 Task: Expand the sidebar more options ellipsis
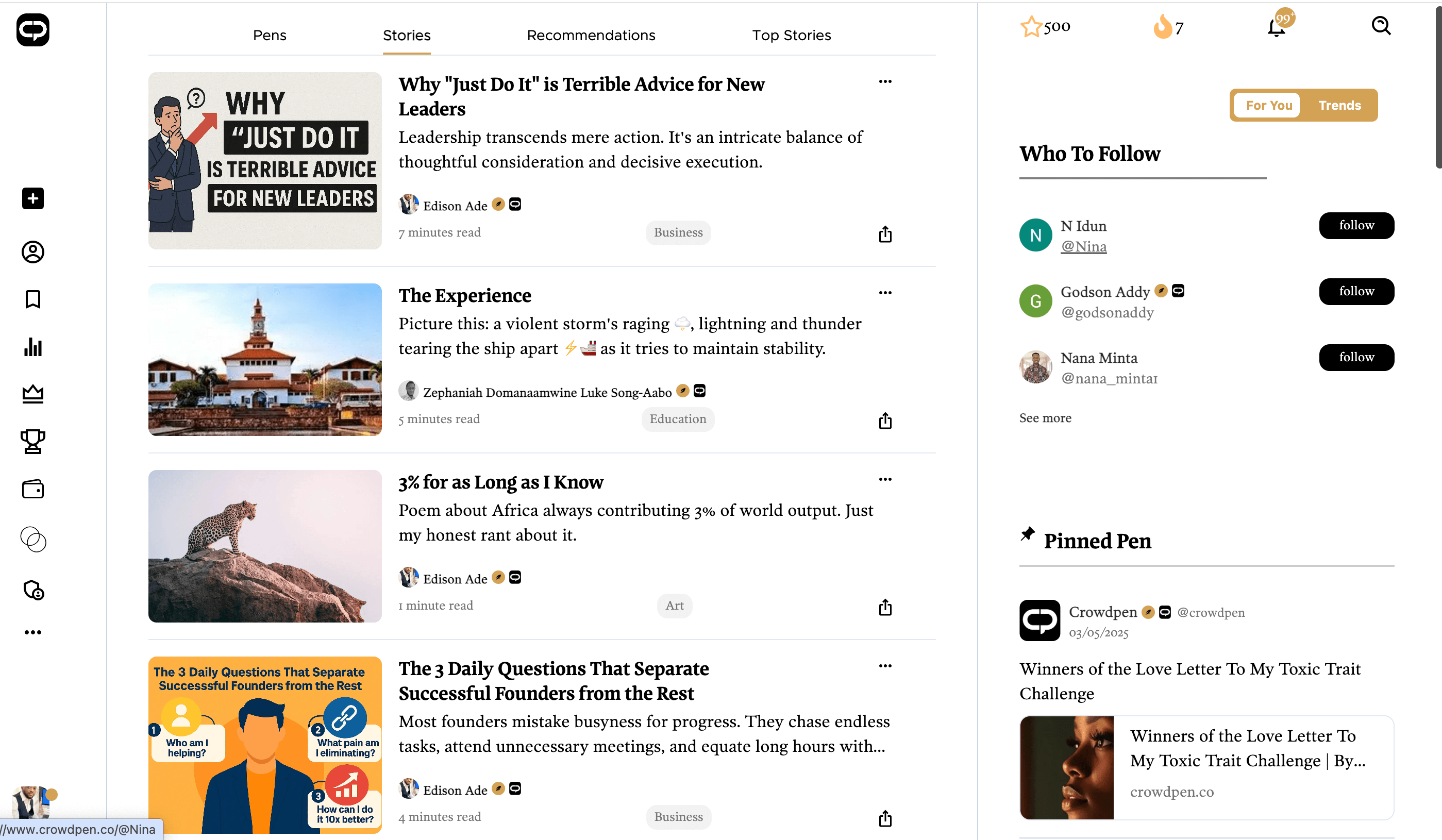[x=32, y=632]
